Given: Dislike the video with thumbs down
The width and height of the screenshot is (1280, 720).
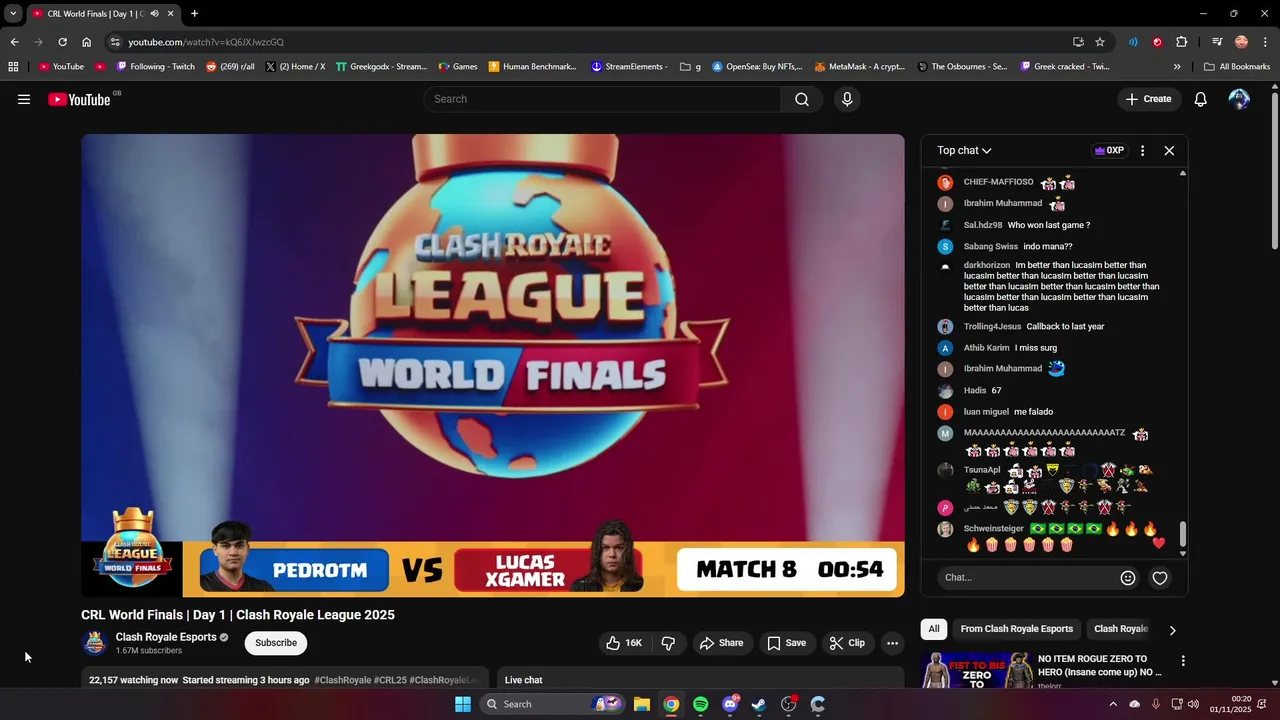Looking at the screenshot, I should click(668, 643).
